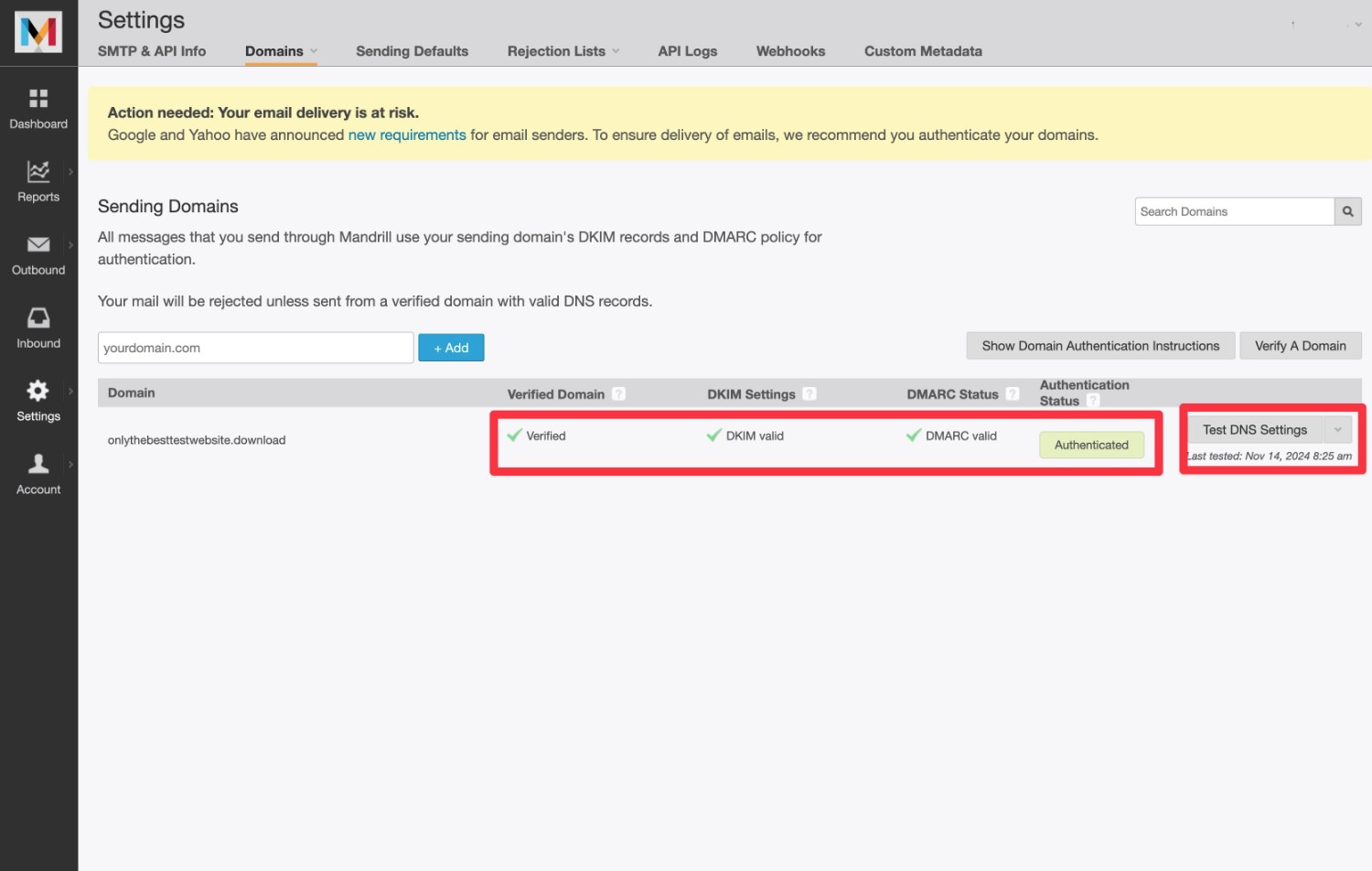Click the Authenticated status badge
1372x871 pixels.
1091,445
